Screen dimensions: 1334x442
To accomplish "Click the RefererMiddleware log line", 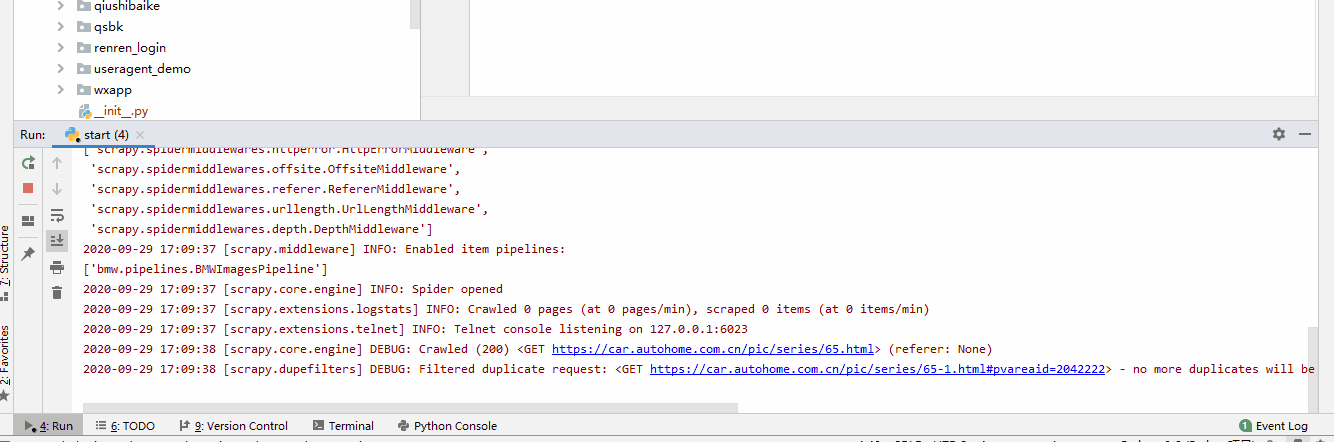I will (275, 189).
